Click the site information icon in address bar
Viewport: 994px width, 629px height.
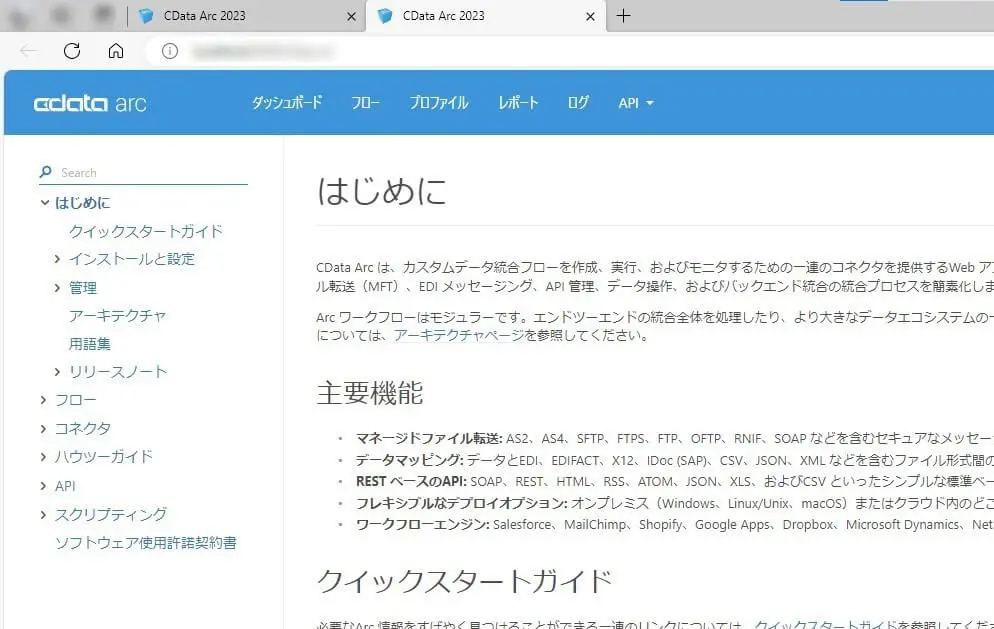tap(169, 51)
